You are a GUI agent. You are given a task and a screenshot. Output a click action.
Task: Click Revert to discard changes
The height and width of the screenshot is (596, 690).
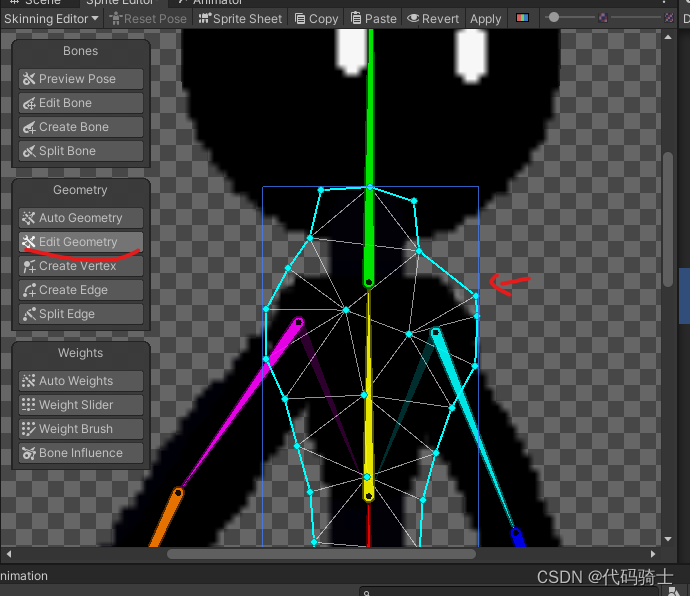tap(433, 19)
